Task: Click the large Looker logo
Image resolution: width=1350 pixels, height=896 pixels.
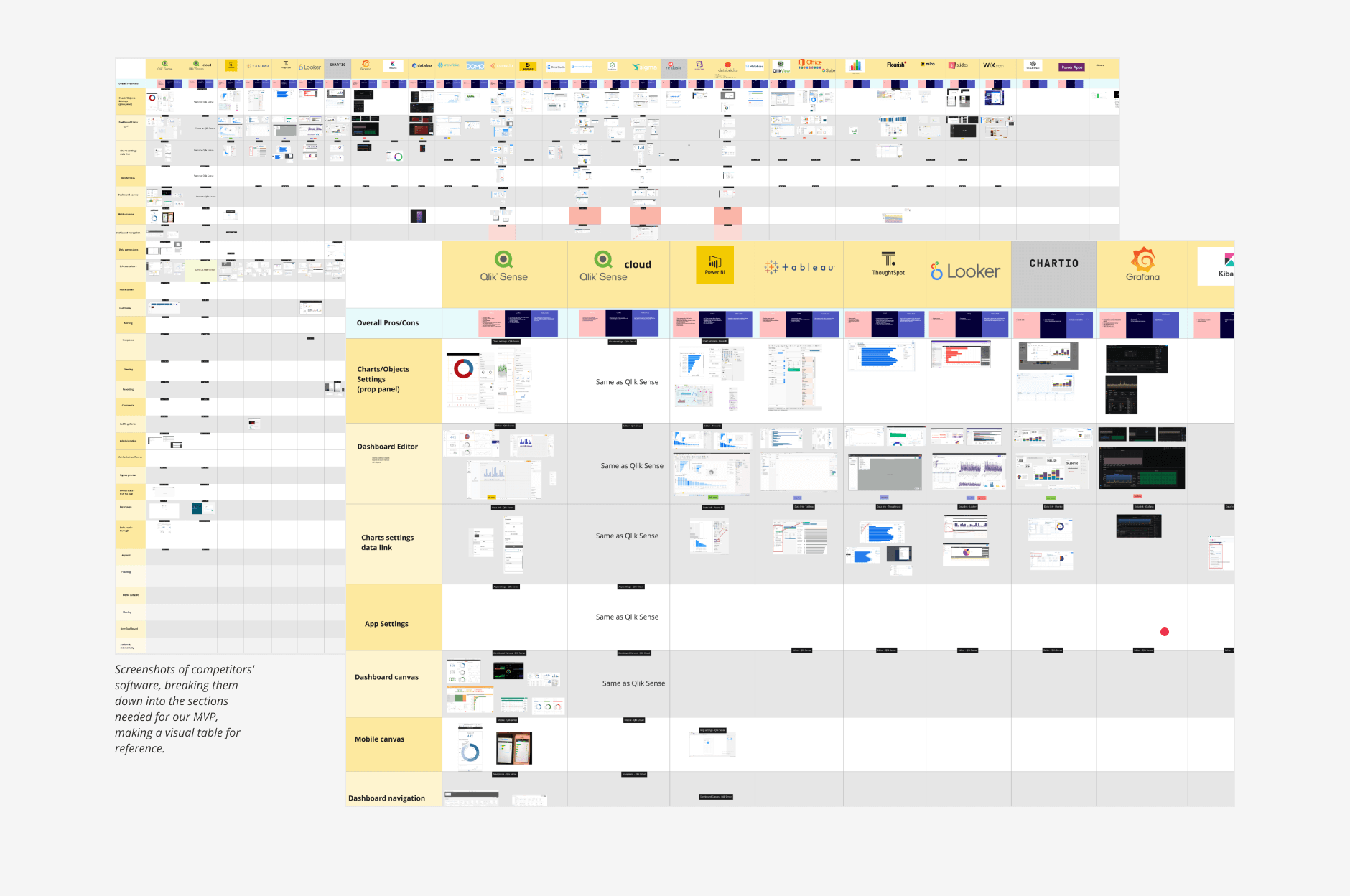Action: pos(965,271)
